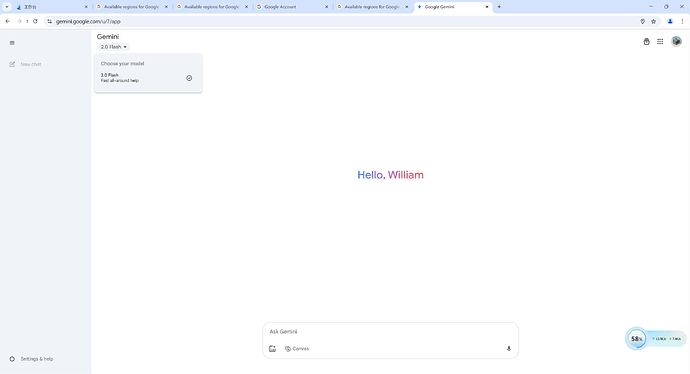The height and width of the screenshot is (374, 690).
Task: Open the tab search dropdown arrow
Action: [7, 7]
